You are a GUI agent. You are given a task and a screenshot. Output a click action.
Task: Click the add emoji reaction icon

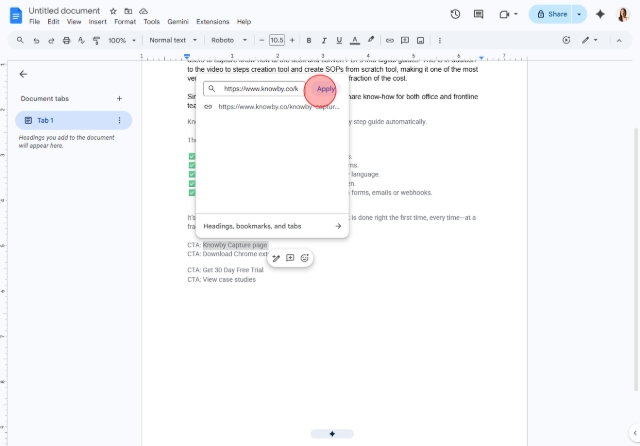[x=304, y=258]
